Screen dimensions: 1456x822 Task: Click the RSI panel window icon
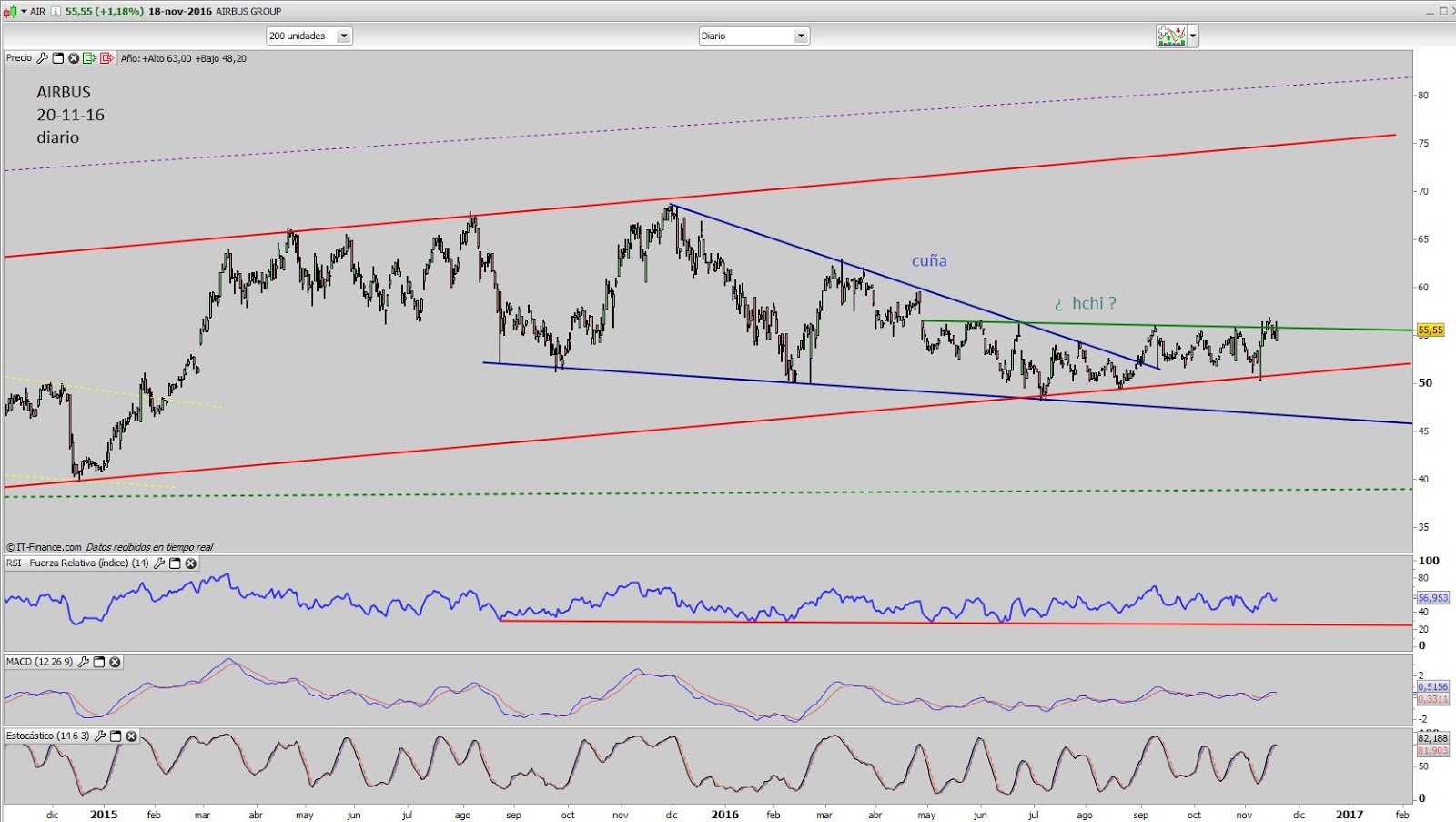click(175, 563)
